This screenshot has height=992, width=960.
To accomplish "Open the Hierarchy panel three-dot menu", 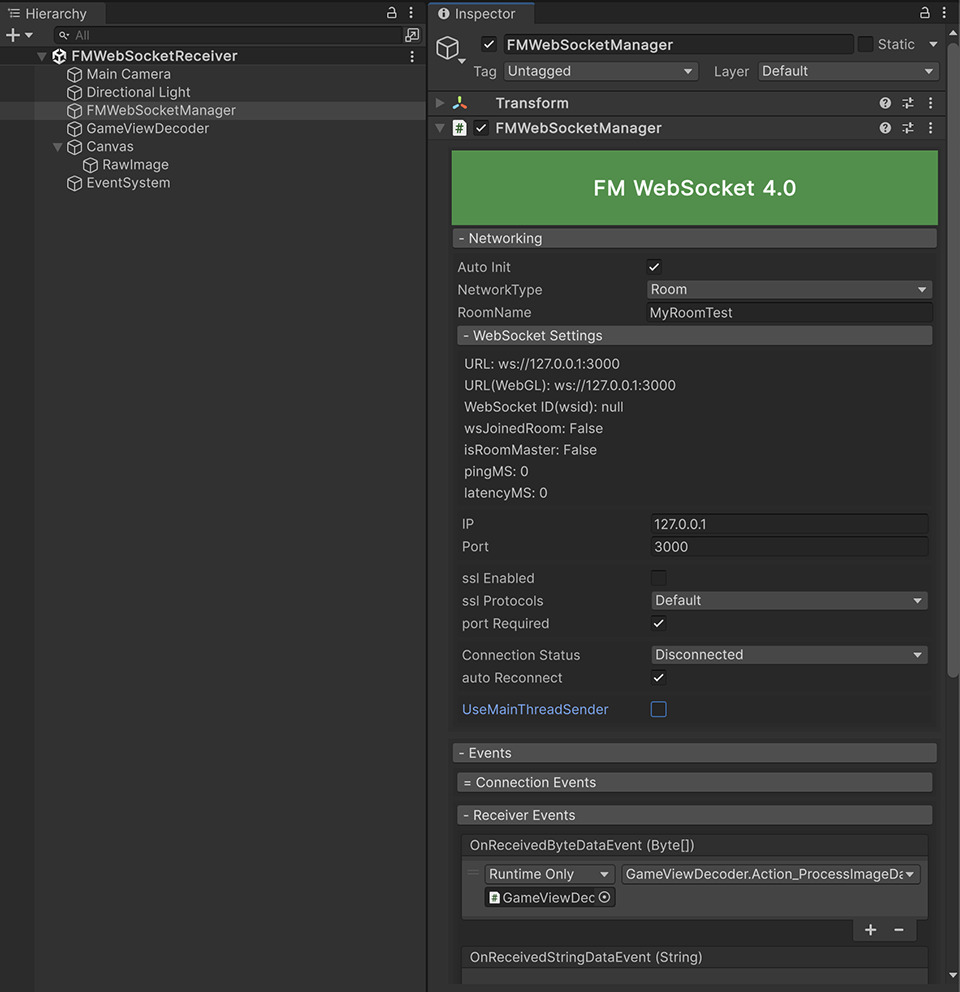I will tap(412, 13).
